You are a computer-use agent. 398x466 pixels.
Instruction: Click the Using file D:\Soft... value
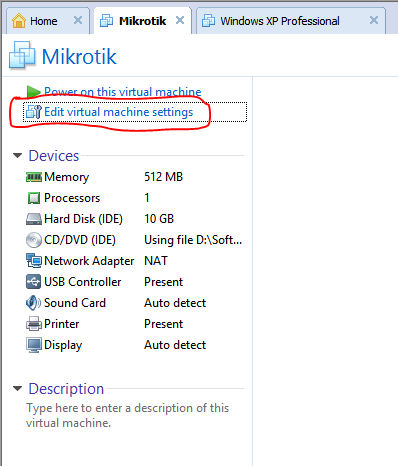193,240
